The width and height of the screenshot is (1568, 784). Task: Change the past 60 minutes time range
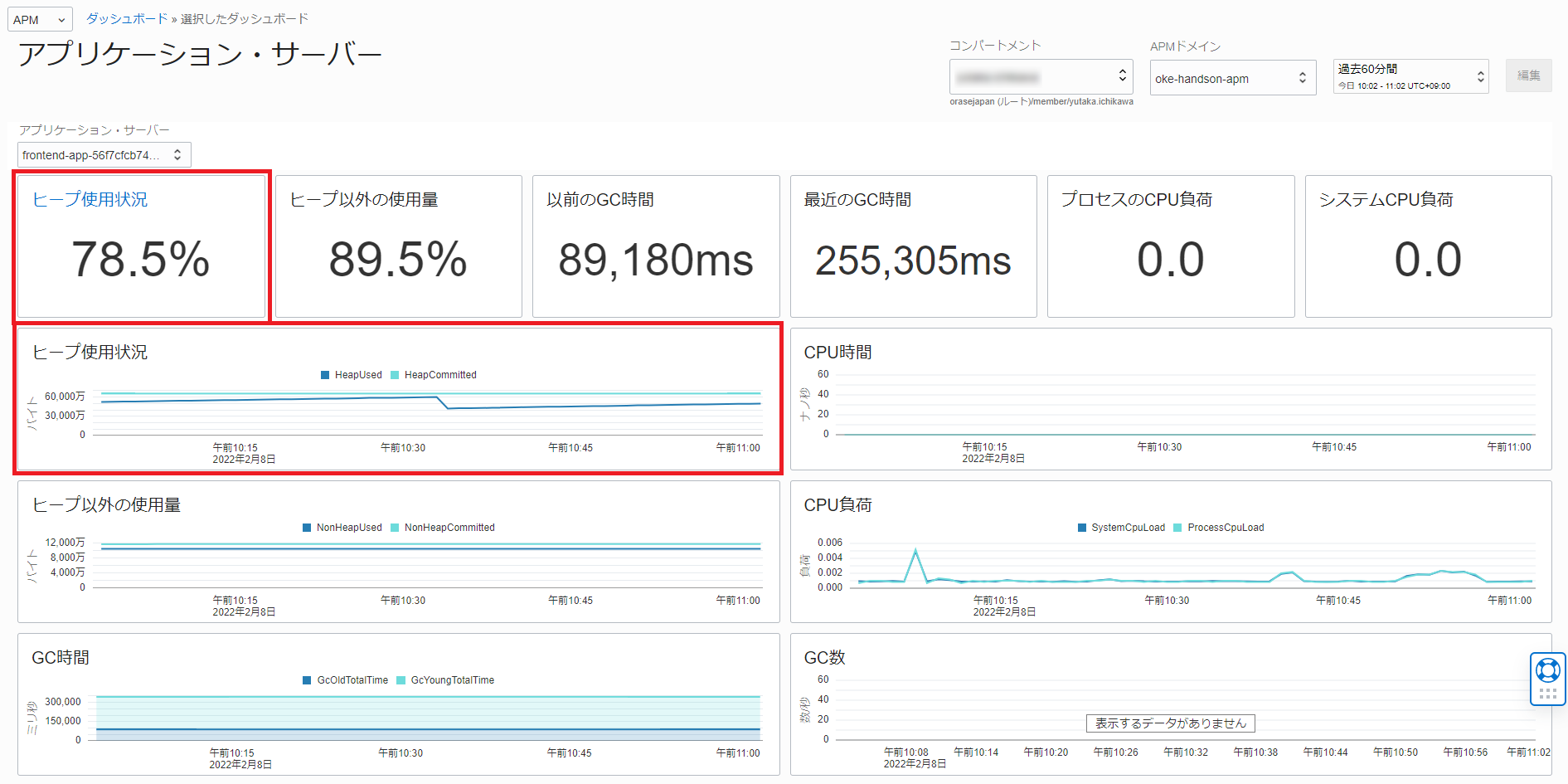coord(1410,76)
